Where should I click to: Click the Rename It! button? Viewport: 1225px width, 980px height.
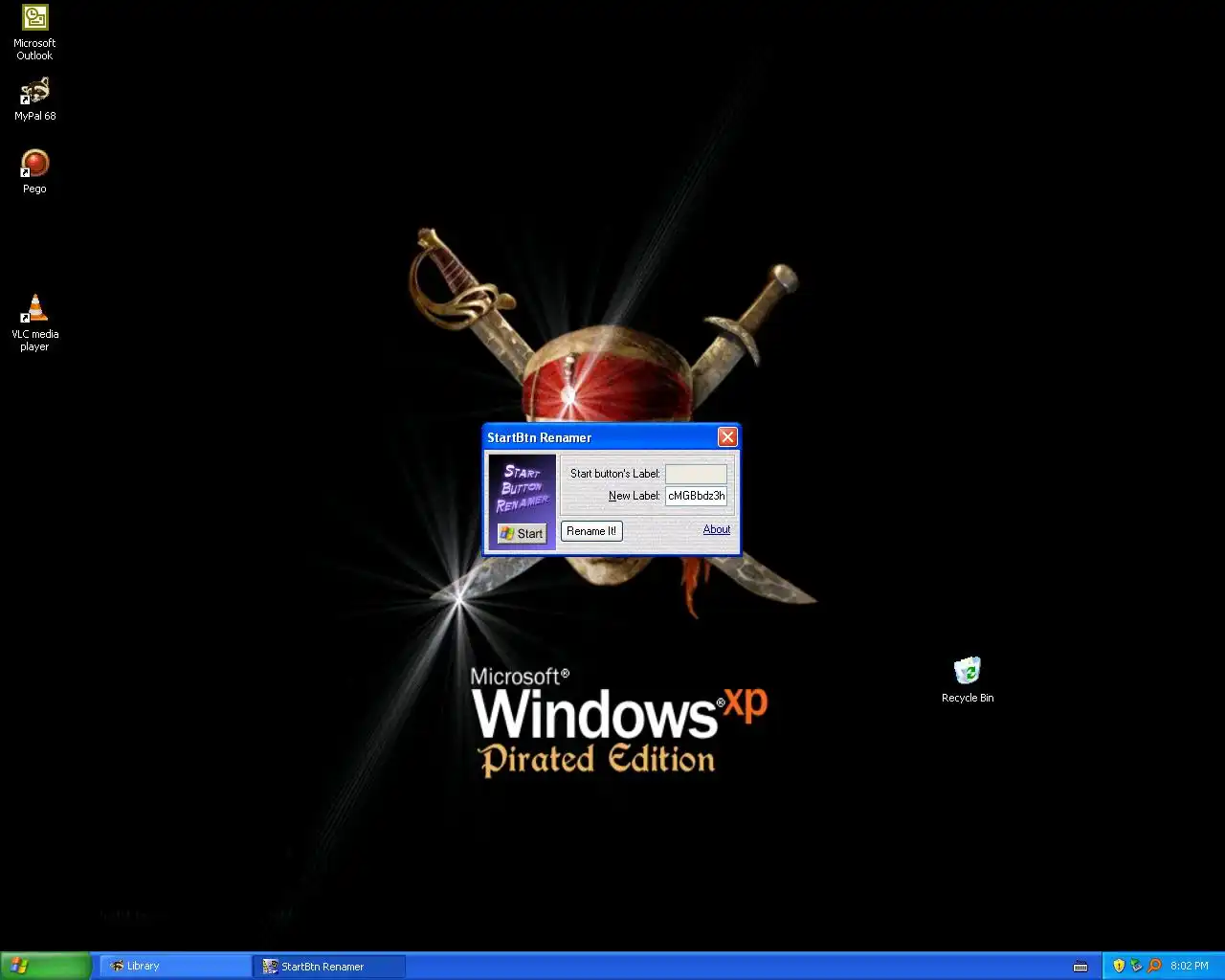[x=591, y=531]
